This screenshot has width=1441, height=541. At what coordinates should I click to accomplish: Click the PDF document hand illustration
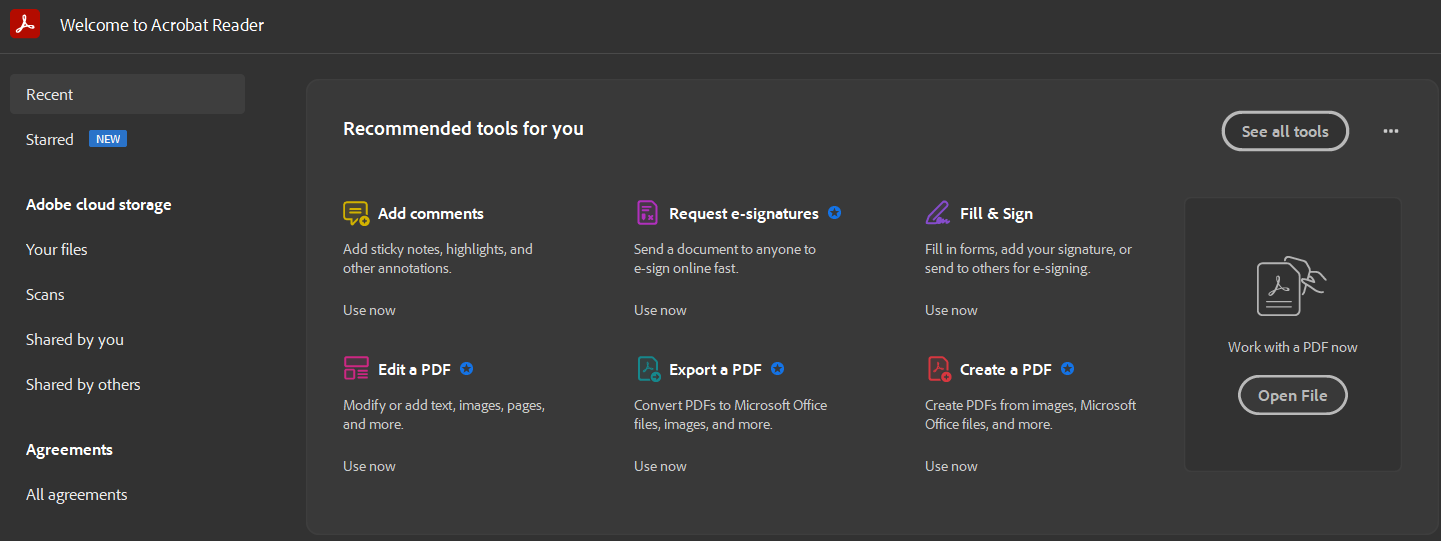point(1291,287)
